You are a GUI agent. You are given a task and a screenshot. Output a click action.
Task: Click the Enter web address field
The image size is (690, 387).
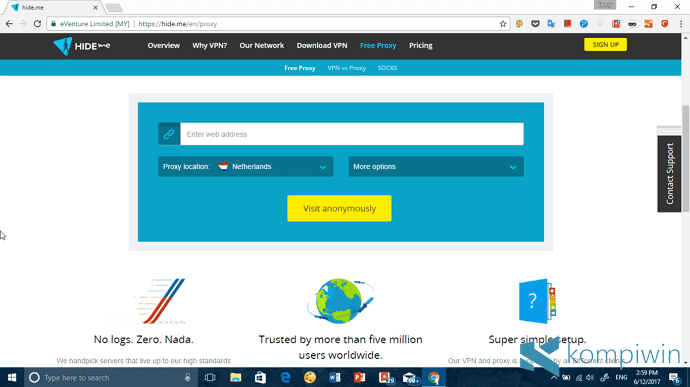coord(352,134)
